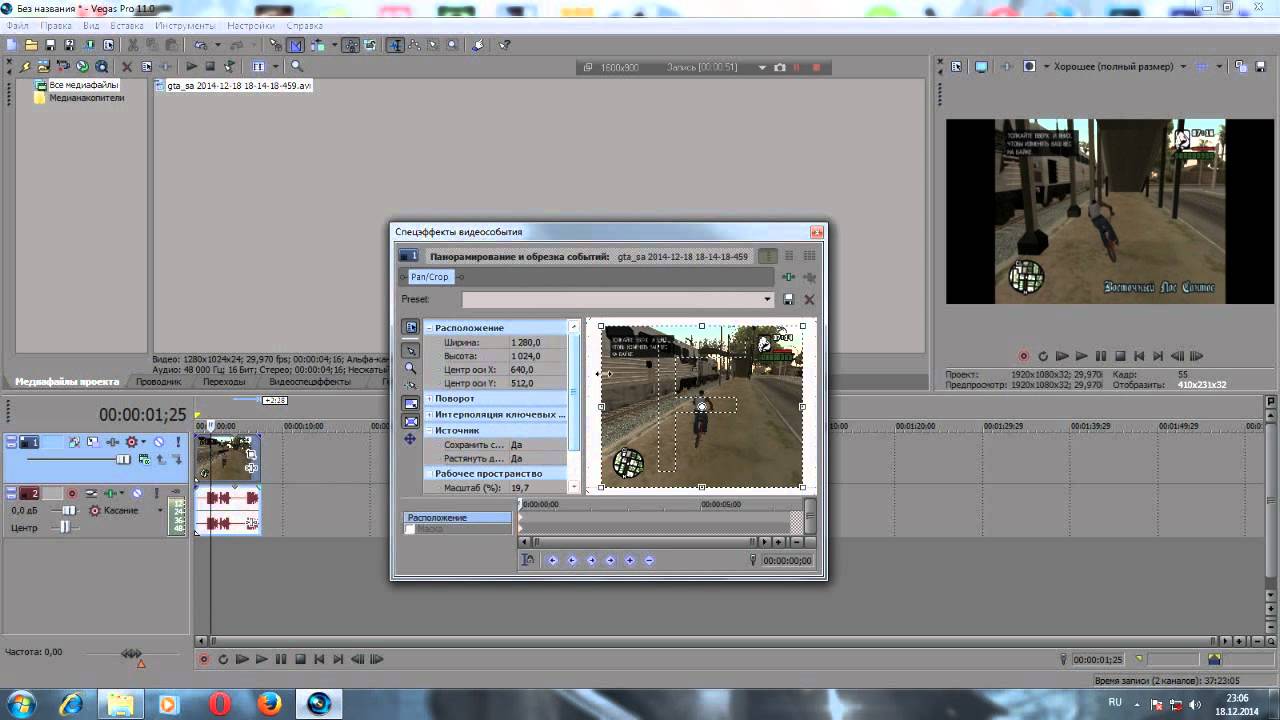The height and width of the screenshot is (720, 1280).
Task: Click the Open folder icon in main toolbar
Action: point(31,45)
